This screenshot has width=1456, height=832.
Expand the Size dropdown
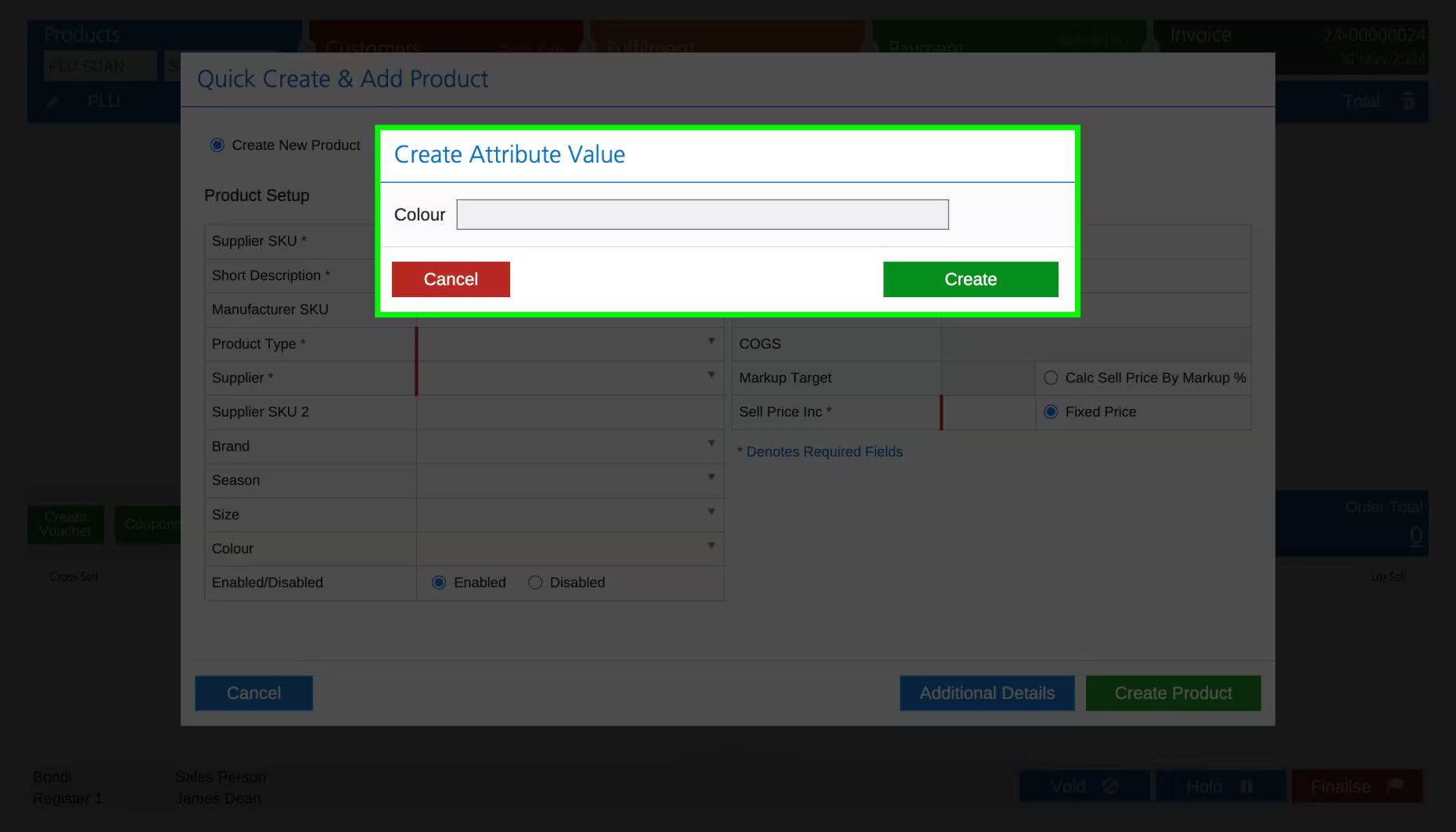pyautogui.click(x=570, y=515)
